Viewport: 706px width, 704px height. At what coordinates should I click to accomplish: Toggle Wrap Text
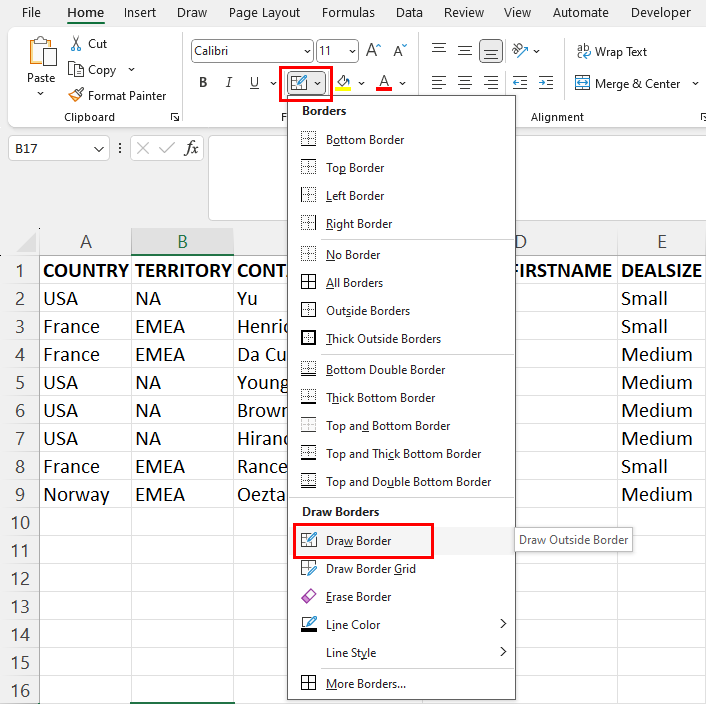(x=611, y=51)
